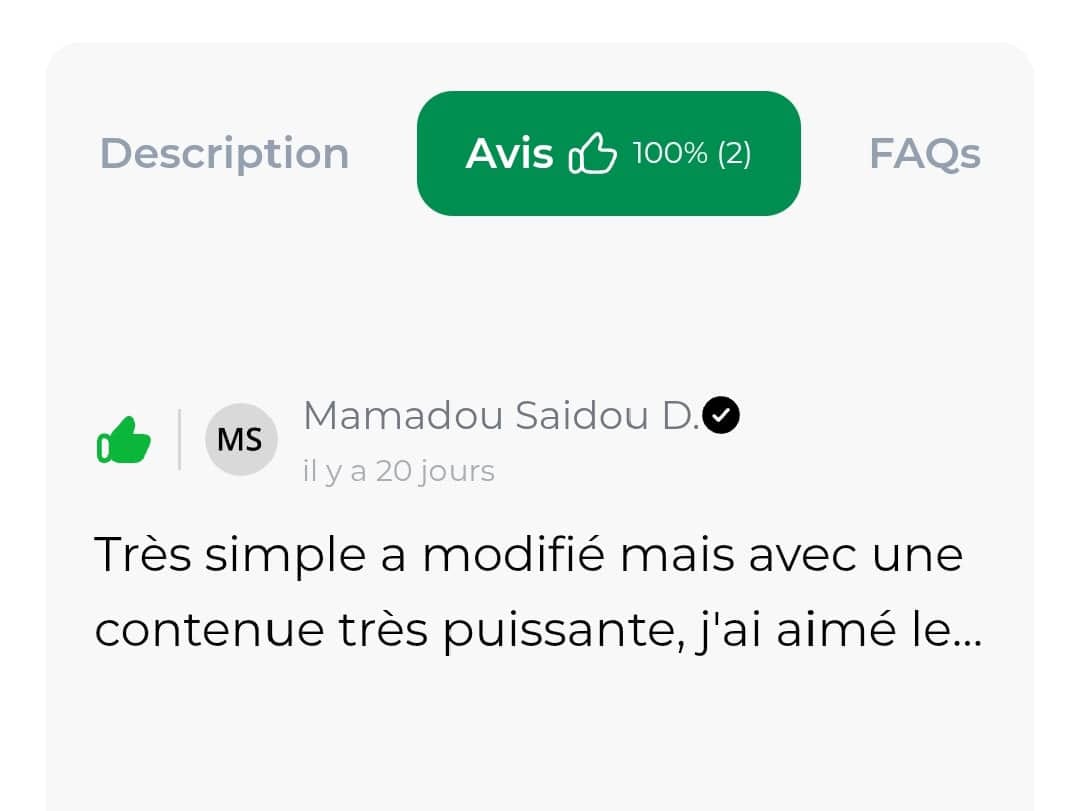Viewport: 1080px width, 811px height.
Task: Open the MS avatar circle
Action: [x=240, y=439]
